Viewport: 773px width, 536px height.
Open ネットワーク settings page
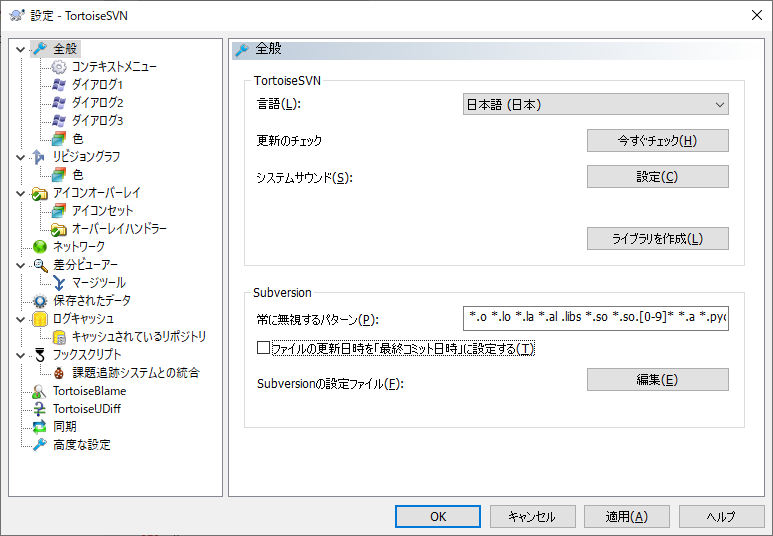[79, 247]
